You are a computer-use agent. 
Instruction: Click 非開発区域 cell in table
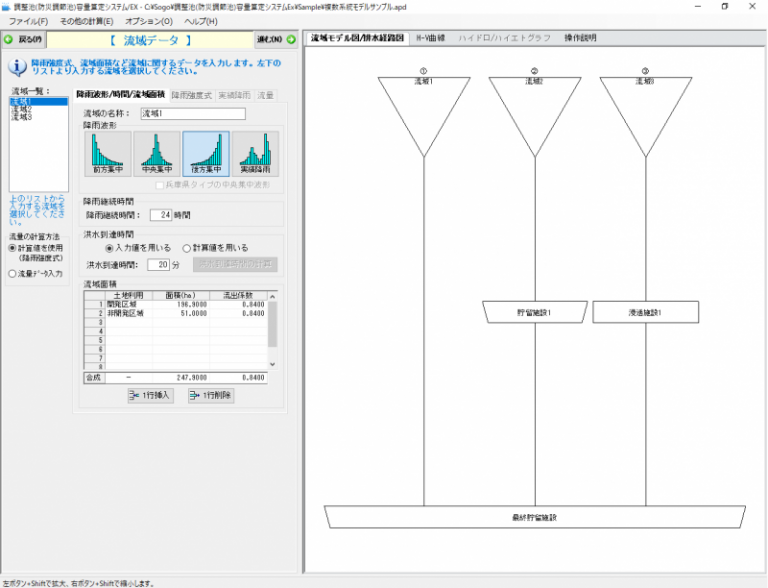pyautogui.click(x=129, y=313)
